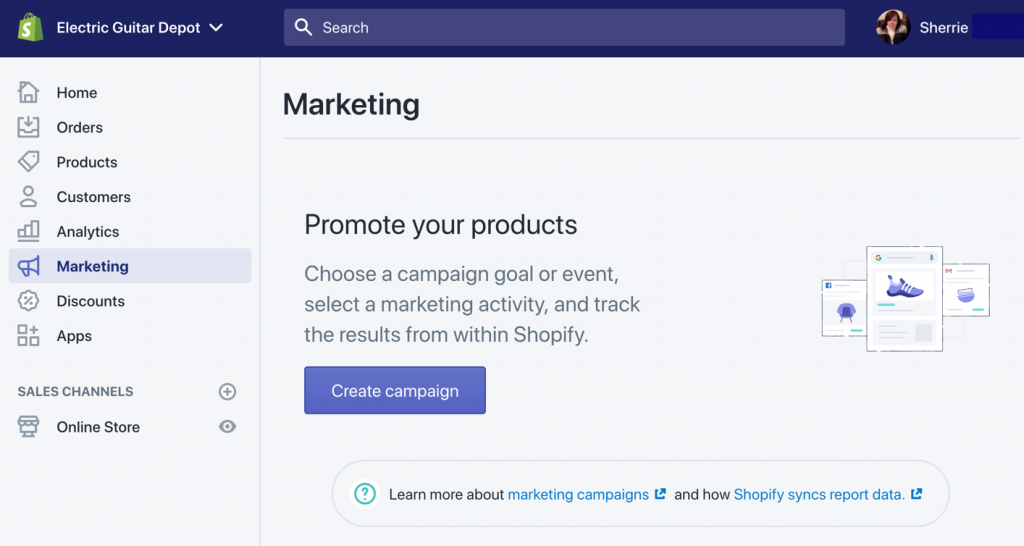Click the Home house icon
The height and width of the screenshot is (546, 1024).
coord(29,93)
